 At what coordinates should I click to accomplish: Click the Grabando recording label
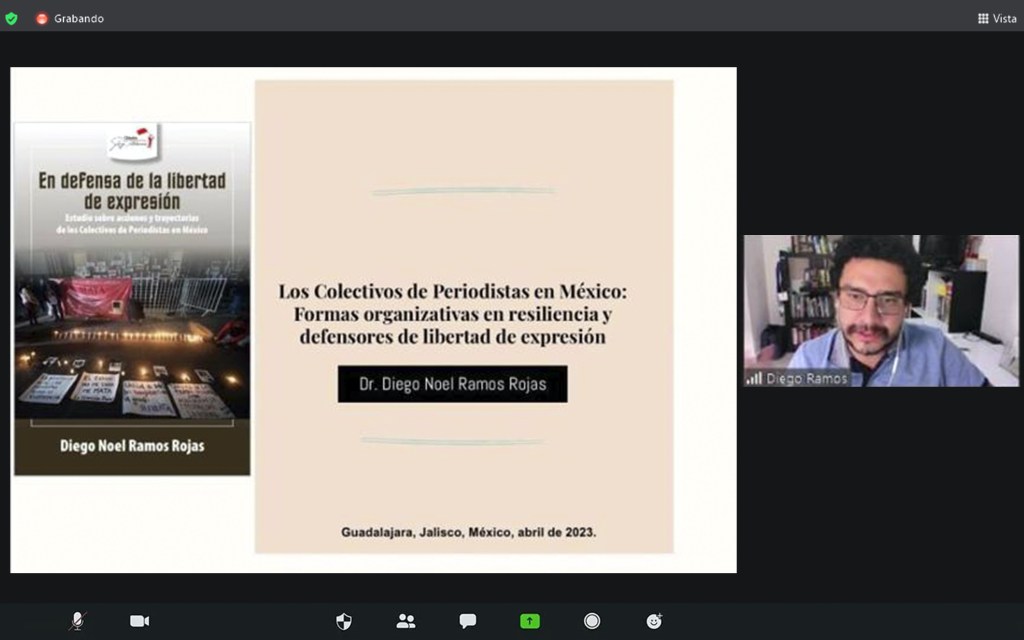[x=79, y=18]
